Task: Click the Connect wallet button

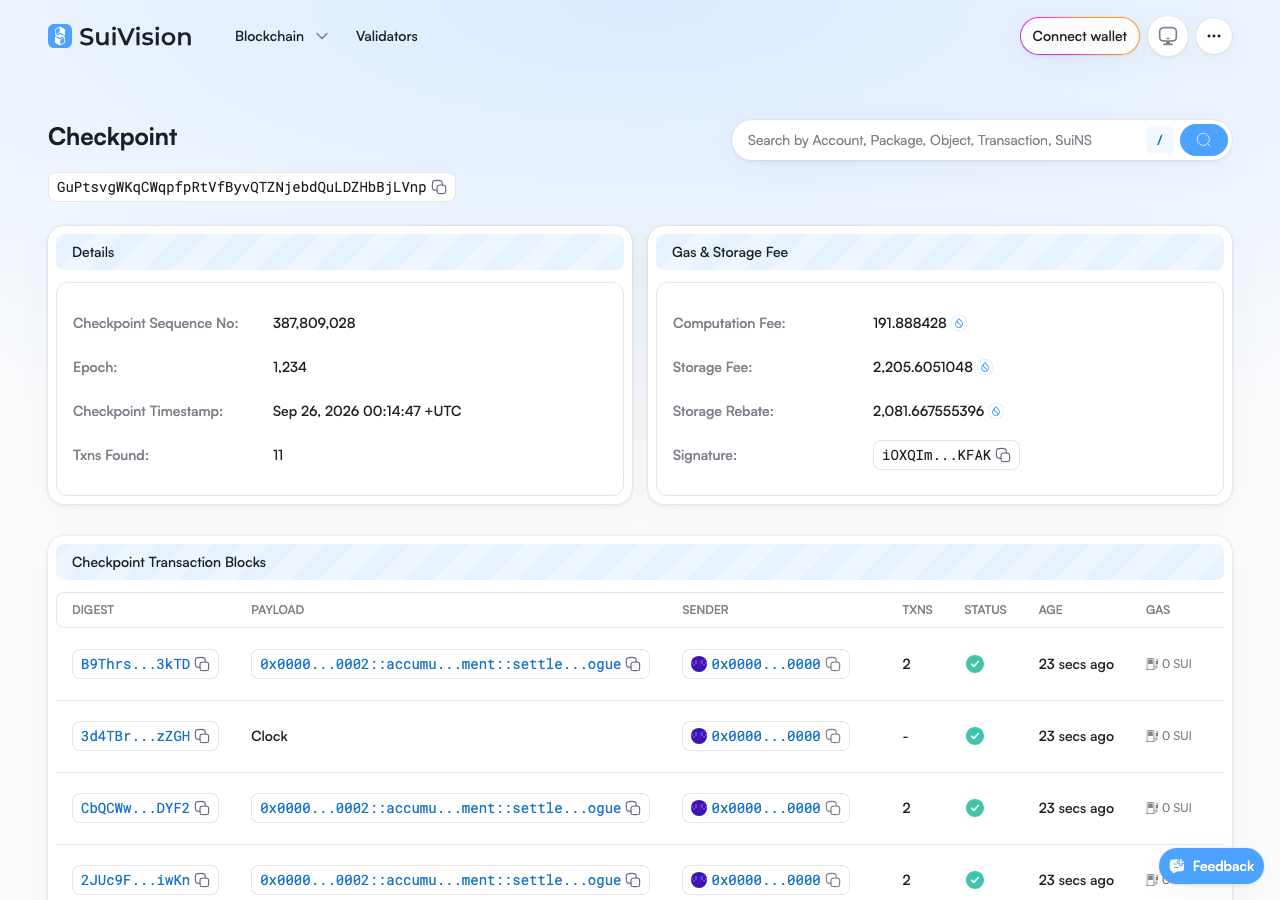Action: tap(1080, 36)
